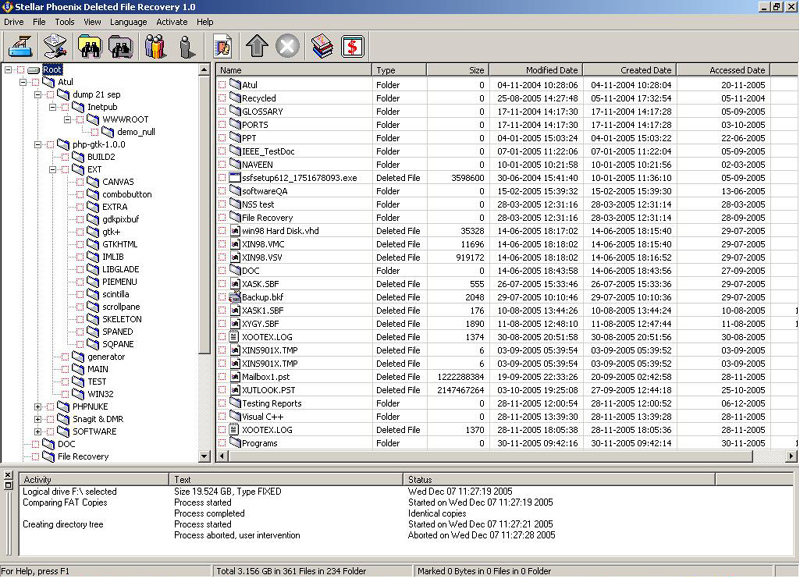Image resolution: width=799 pixels, height=577 pixels.
Task: Click the drive icon next to Root
Action: [34, 70]
